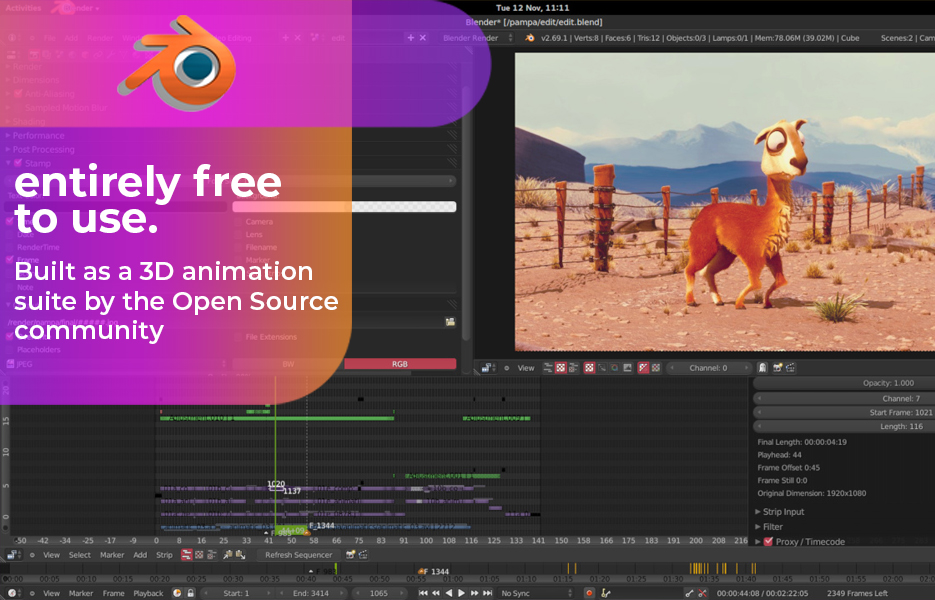Open the Blender Render engine dropdown
935x600 pixels.
pyautogui.click(x=478, y=38)
